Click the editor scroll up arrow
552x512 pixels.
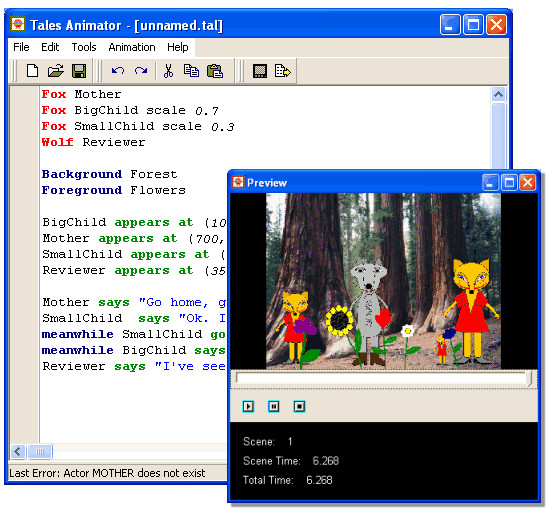[498, 94]
